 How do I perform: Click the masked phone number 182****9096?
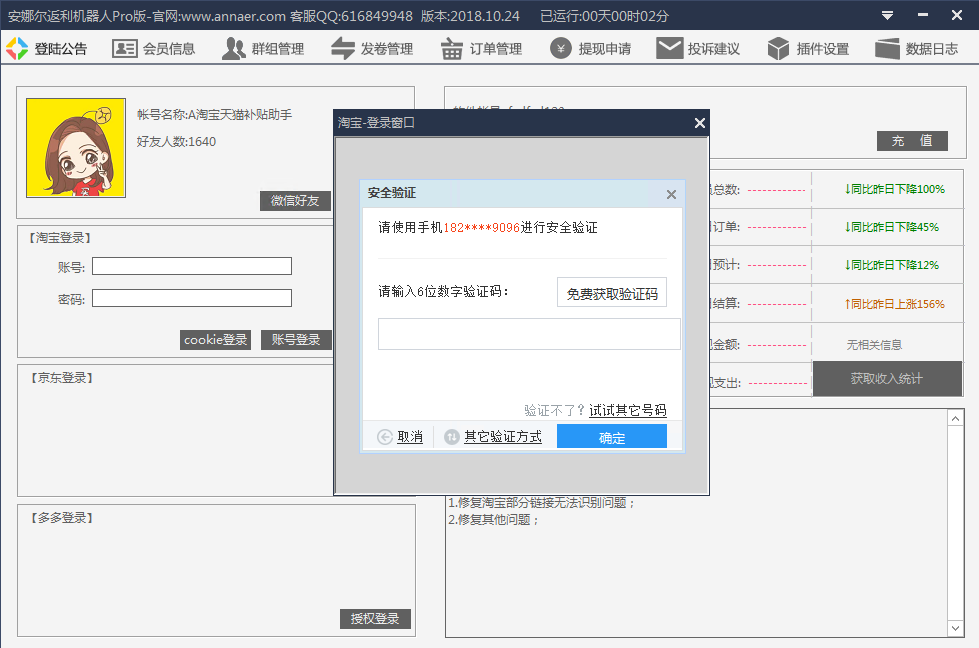(481, 228)
